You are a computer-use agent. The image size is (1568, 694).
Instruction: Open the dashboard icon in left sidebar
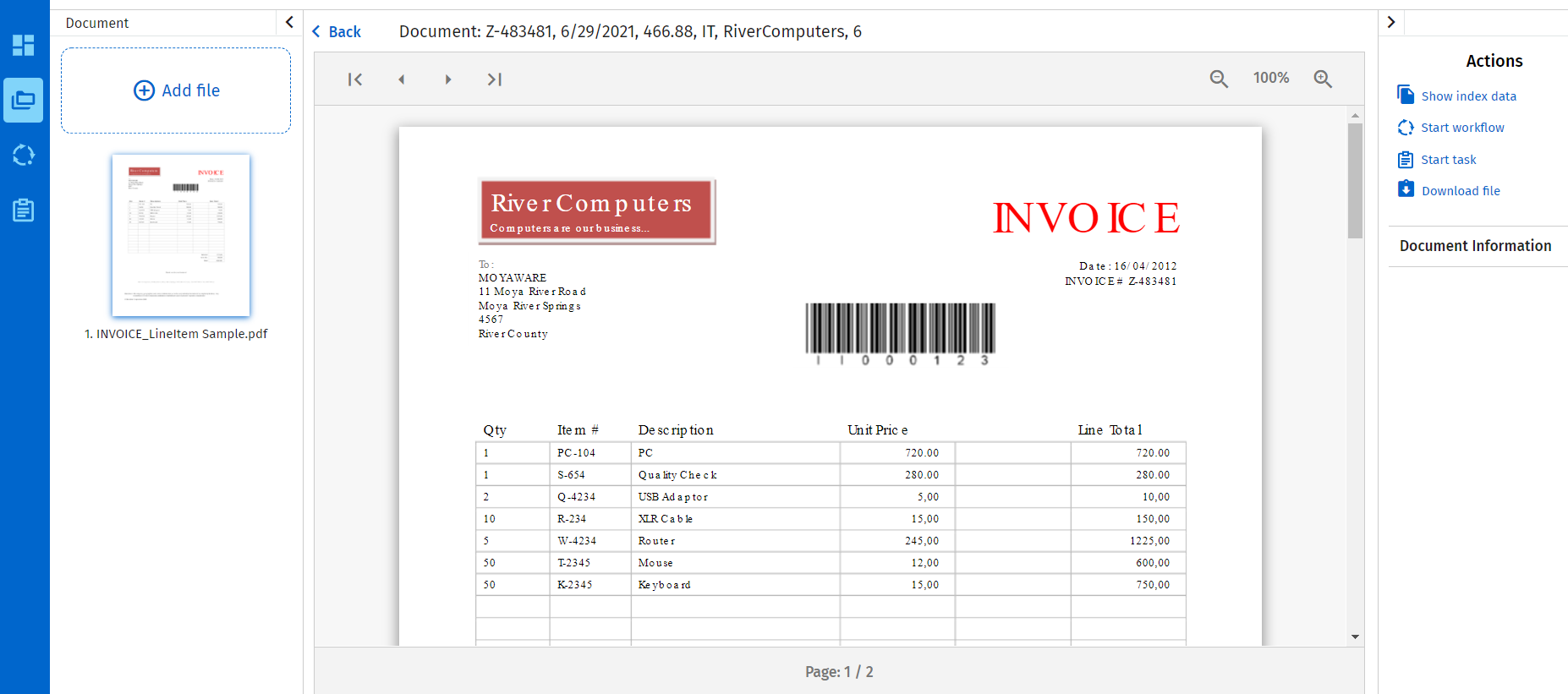coord(24,45)
